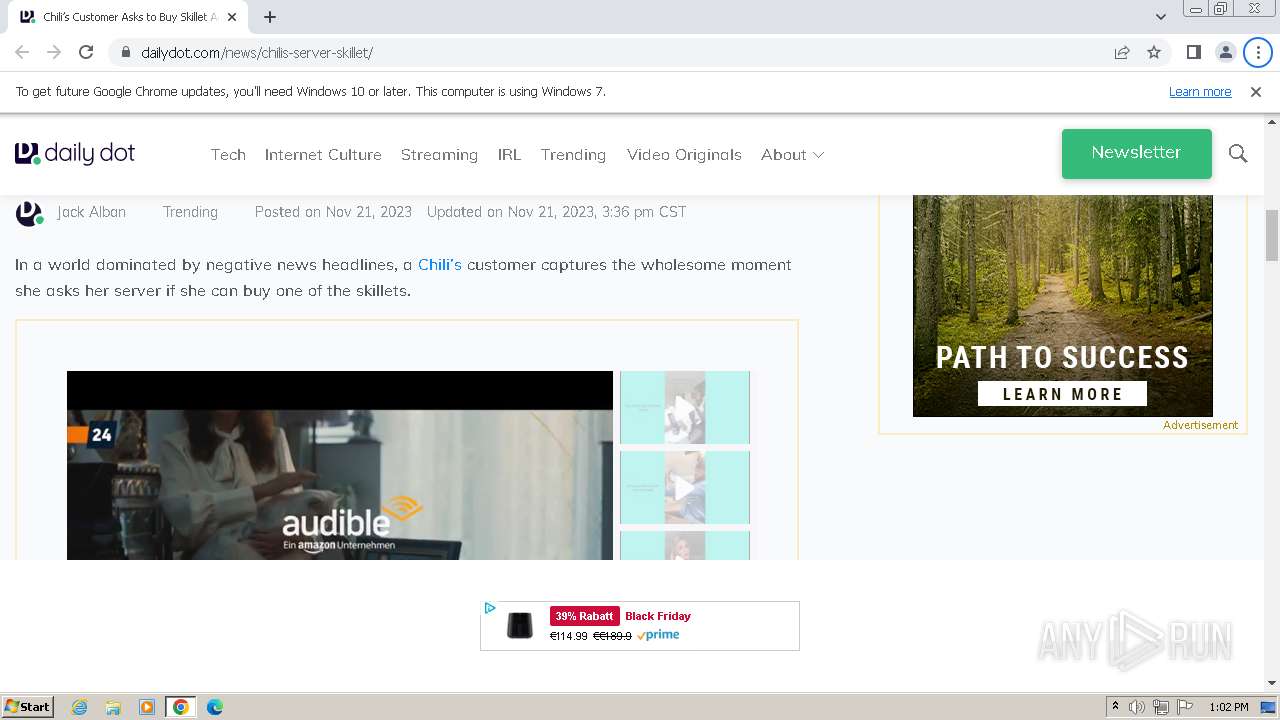The image size is (1280, 720).
Task: Open the Chili's link in article
Action: pyautogui.click(x=440, y=264)
